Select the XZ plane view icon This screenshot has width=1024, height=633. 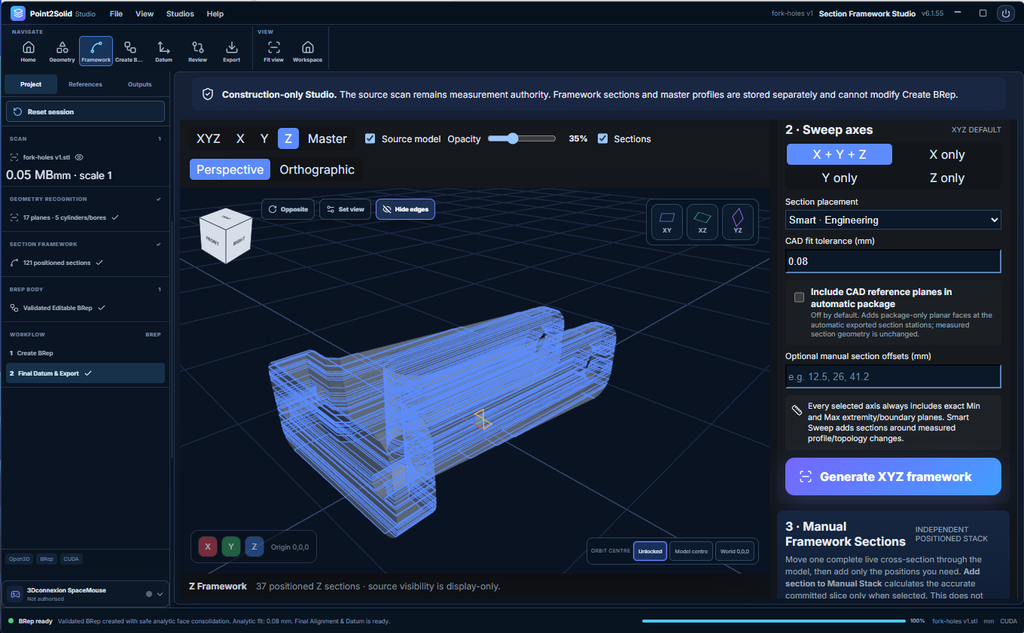tap(702, 221)
